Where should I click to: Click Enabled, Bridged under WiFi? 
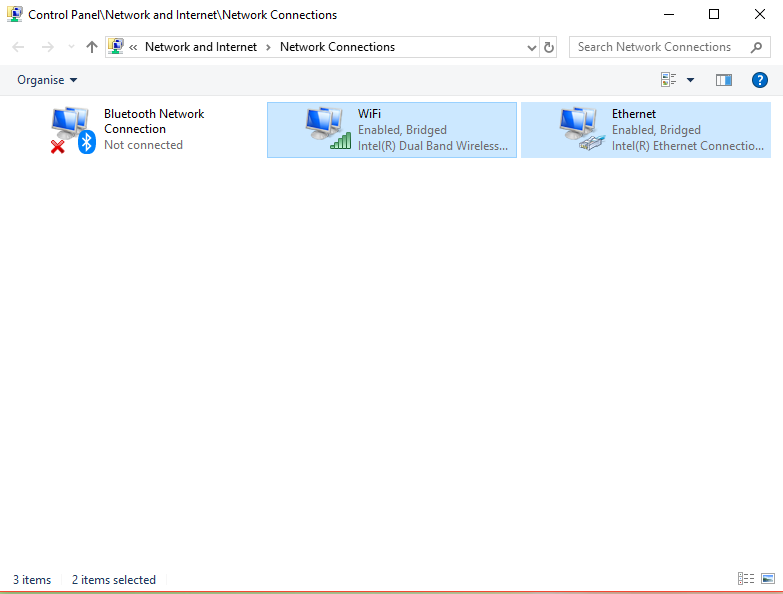(x=402, y=130)
